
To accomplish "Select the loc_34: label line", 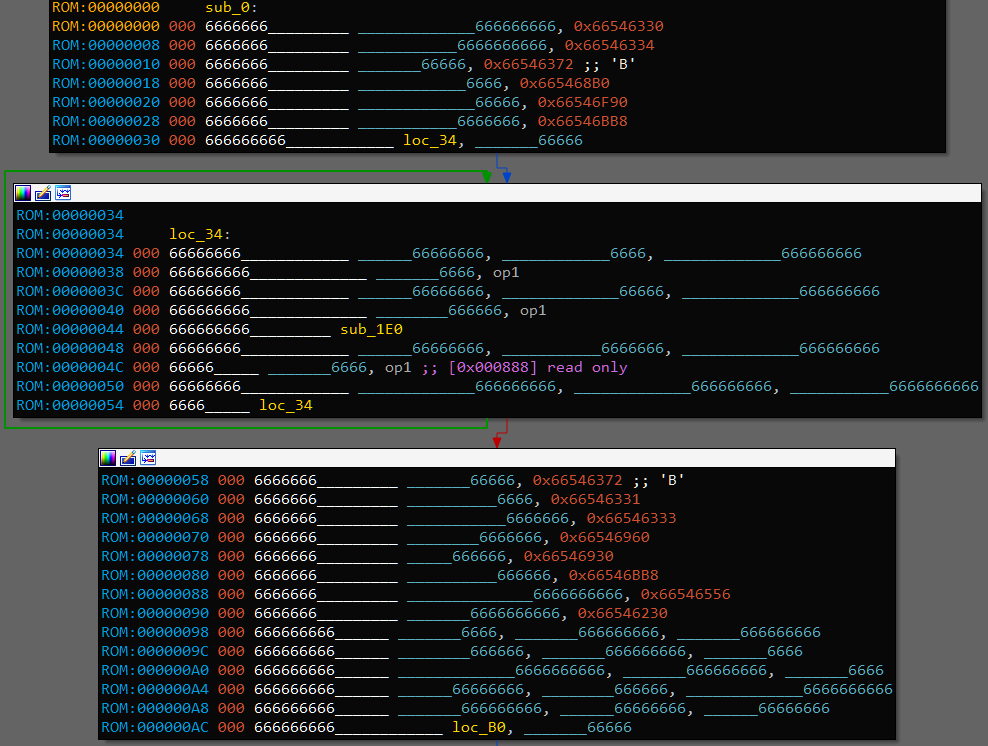I will [x=199, y=234].
